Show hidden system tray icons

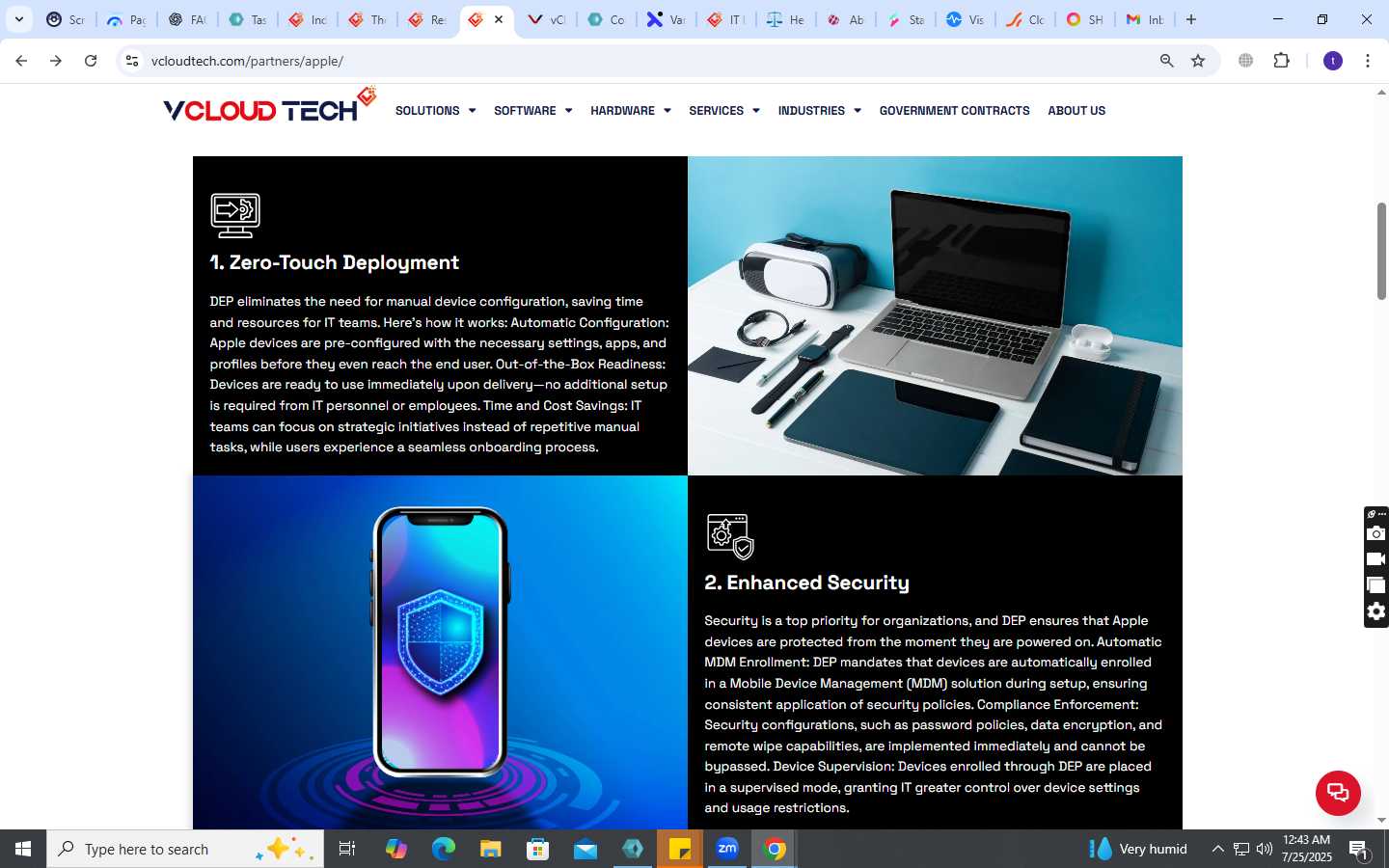(x=1218, y=849)
